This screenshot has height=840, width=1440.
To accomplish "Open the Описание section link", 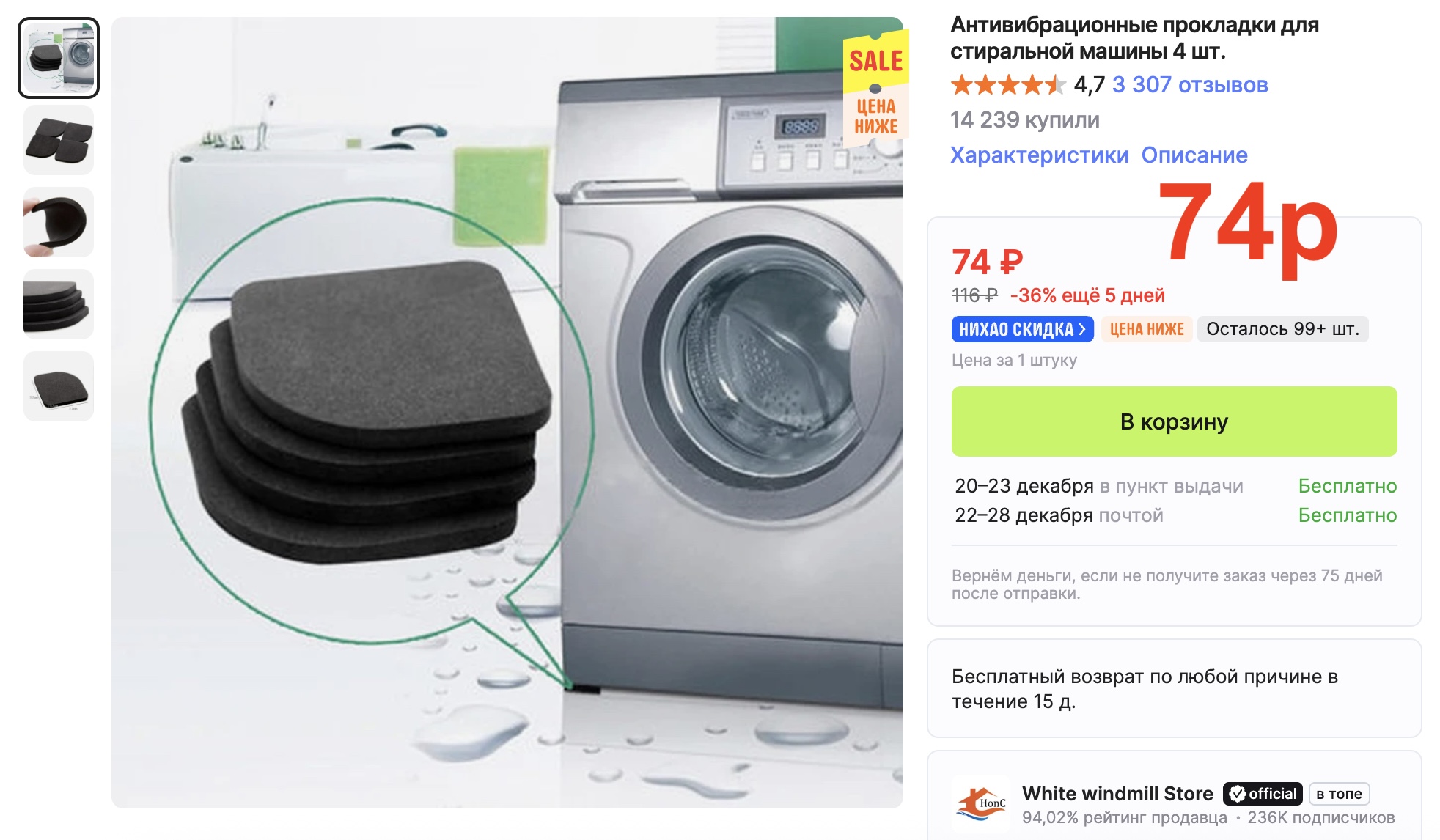I will pyautogui.click(x=1194, y=155).
